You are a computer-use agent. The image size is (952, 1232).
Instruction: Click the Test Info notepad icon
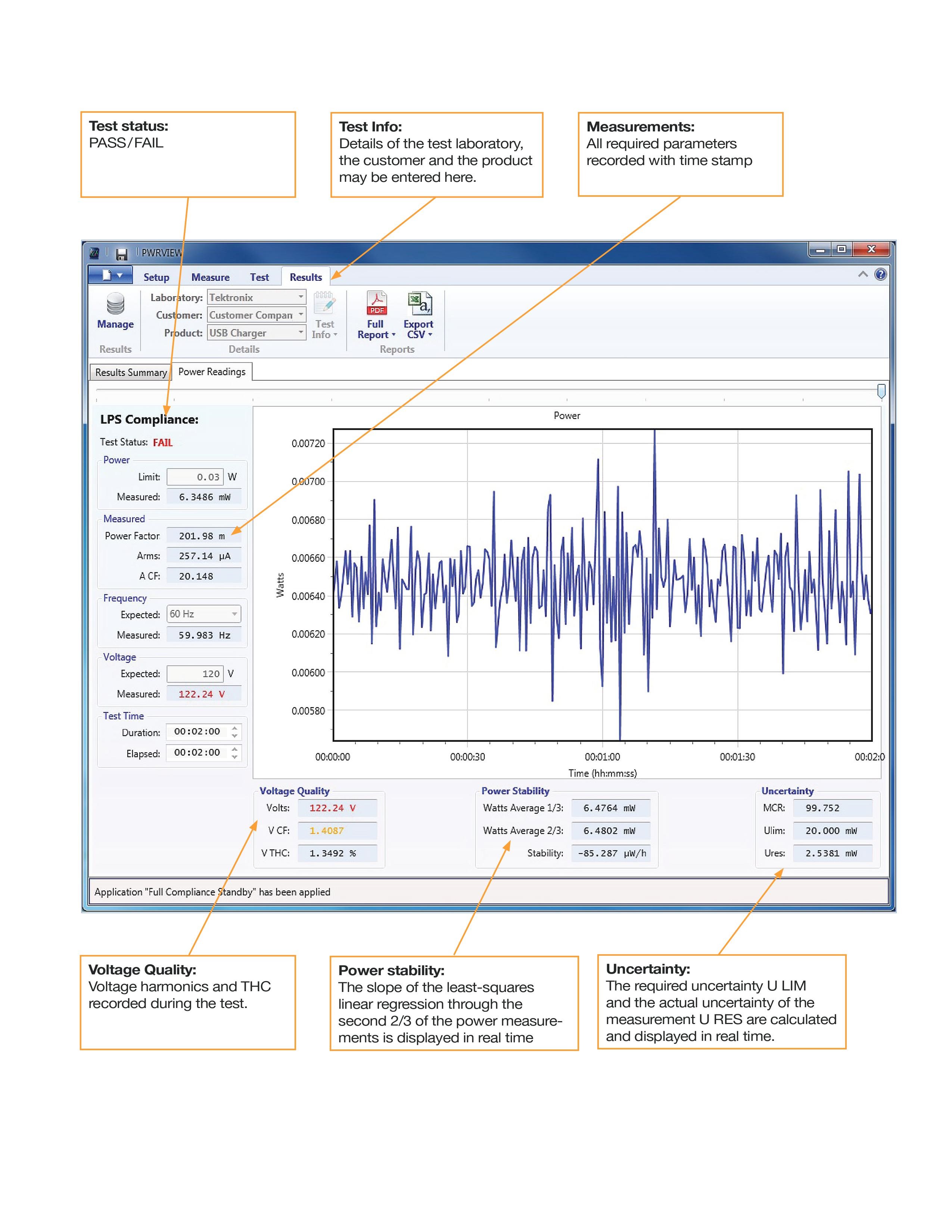324,304
